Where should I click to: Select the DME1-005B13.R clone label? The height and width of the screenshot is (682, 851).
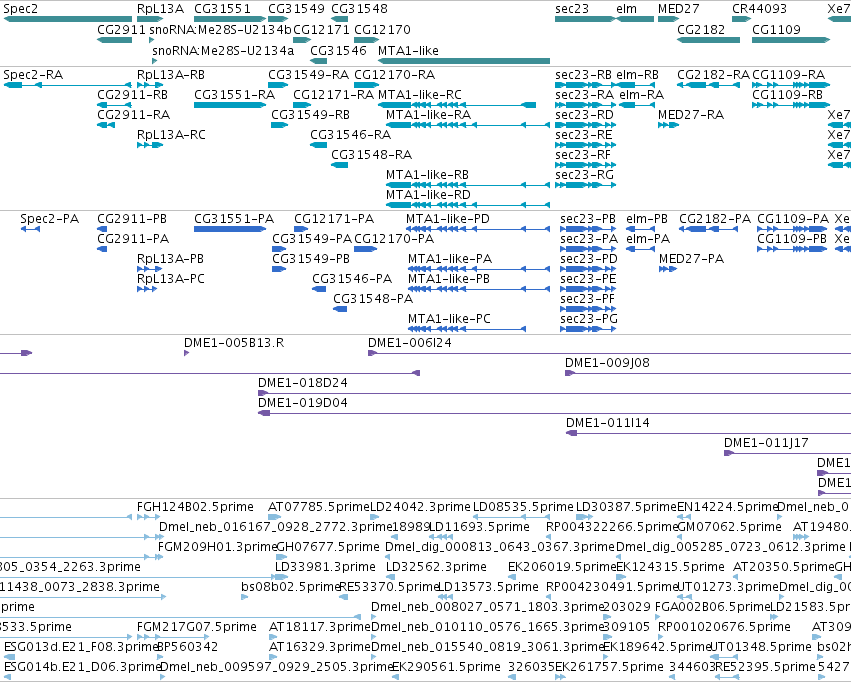(x=234, y=343)
